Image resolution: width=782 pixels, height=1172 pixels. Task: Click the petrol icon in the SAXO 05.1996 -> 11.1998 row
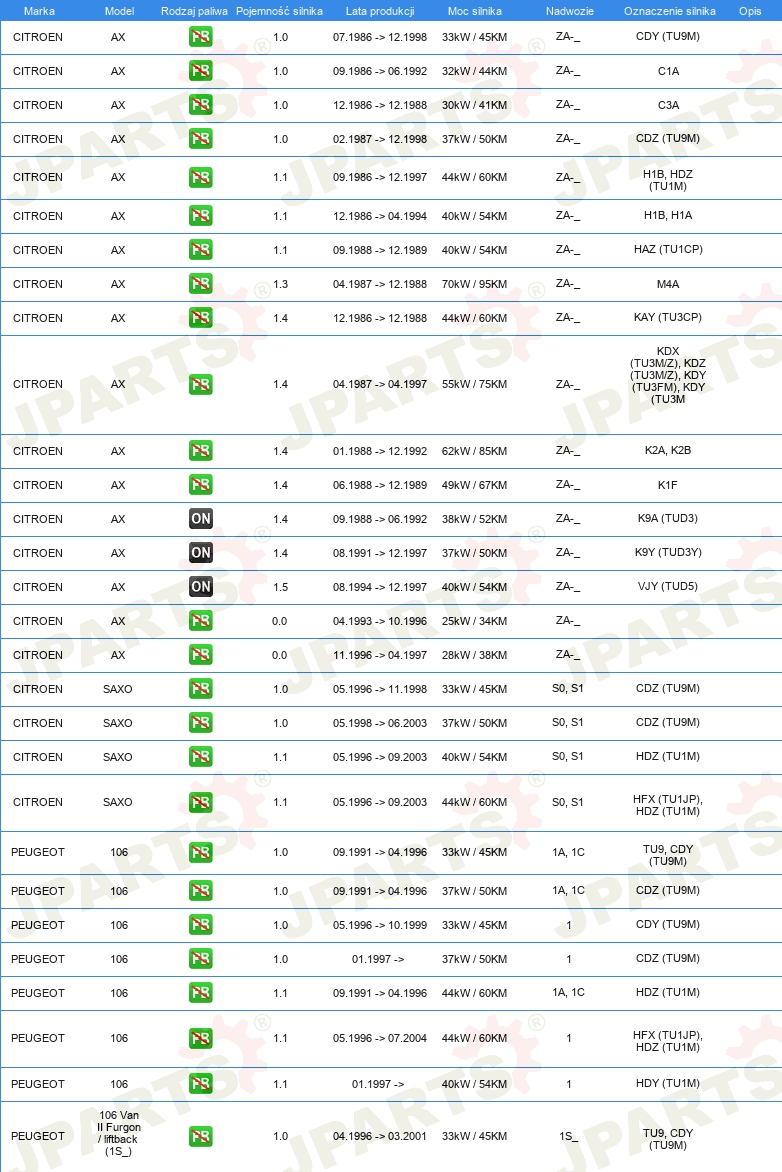tap(200, 689)
